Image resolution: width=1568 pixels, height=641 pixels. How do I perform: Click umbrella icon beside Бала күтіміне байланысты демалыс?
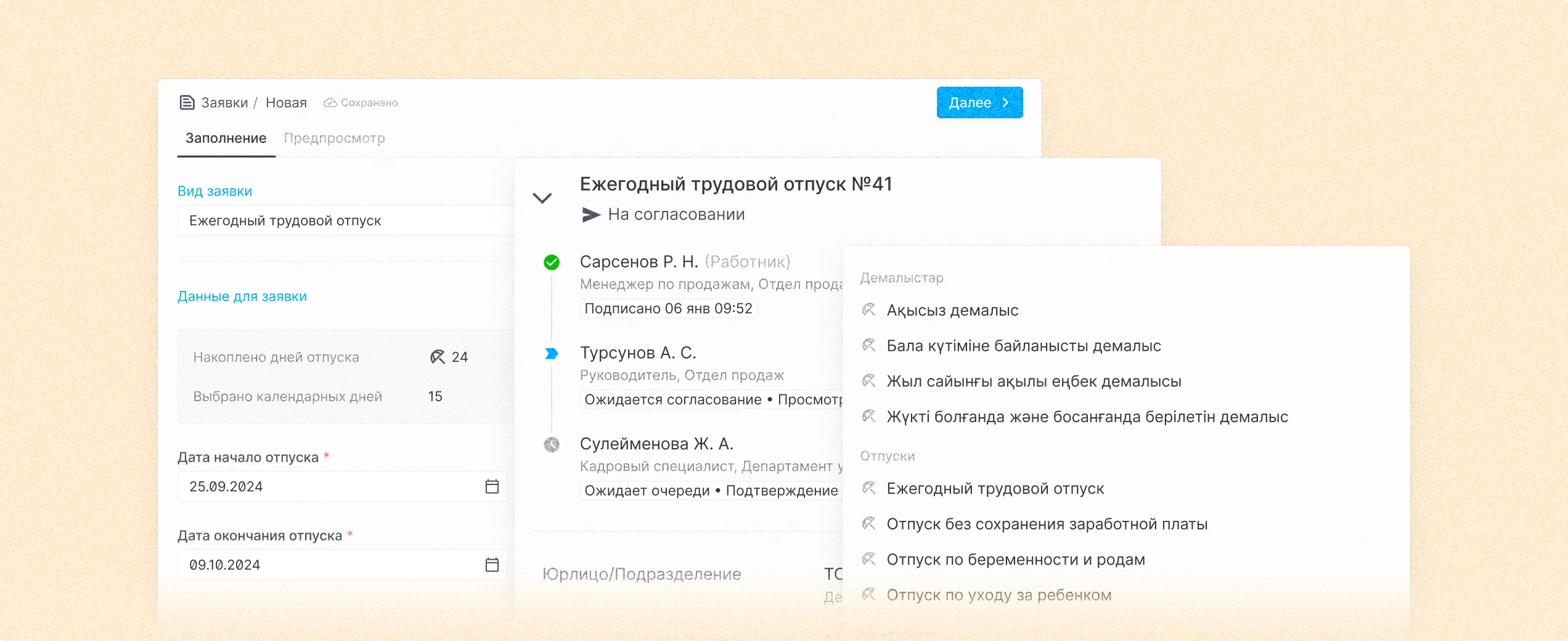point(869,345)
